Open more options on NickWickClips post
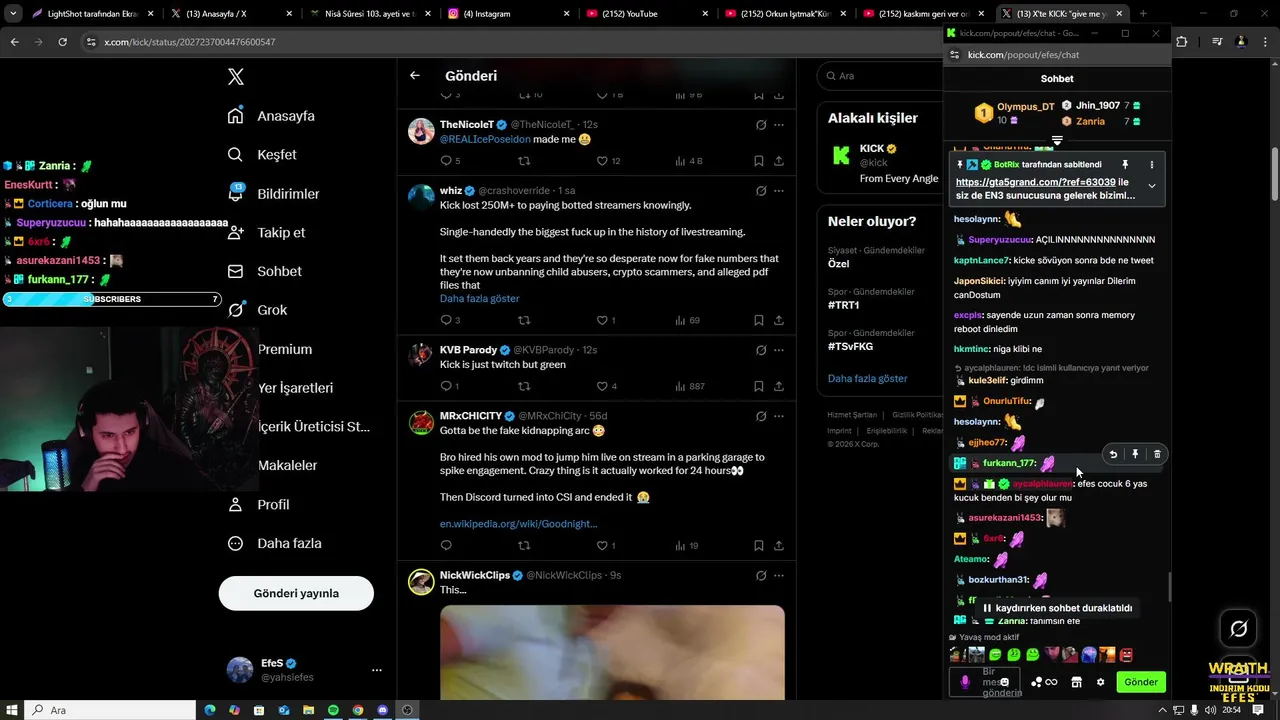Screen dimensions: 1280x720 779,575
